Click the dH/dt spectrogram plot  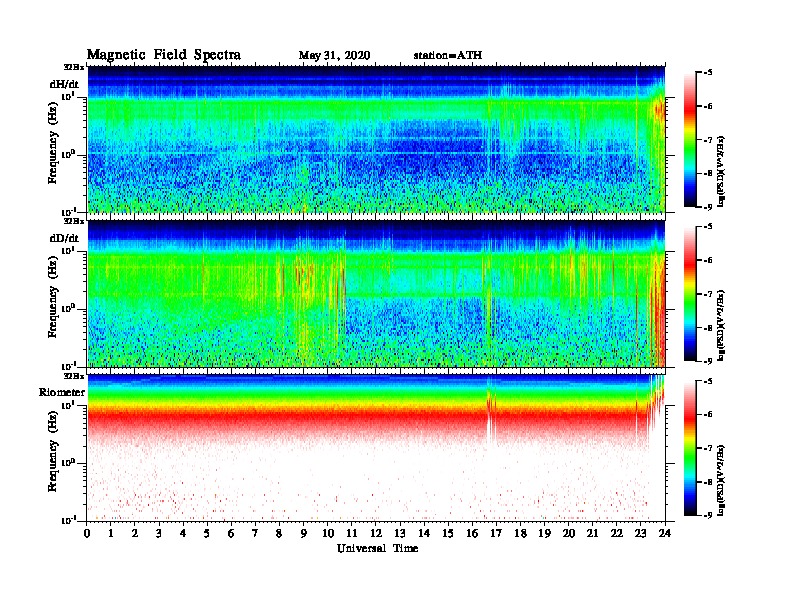pyautogui.click(x=376, y=139)
